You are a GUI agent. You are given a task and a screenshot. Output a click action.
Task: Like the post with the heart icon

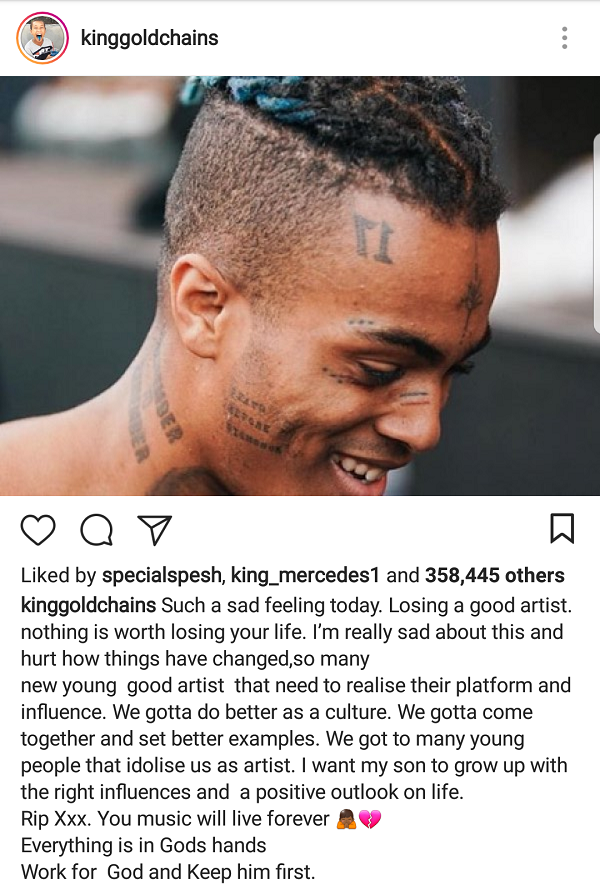coord(38,530)
